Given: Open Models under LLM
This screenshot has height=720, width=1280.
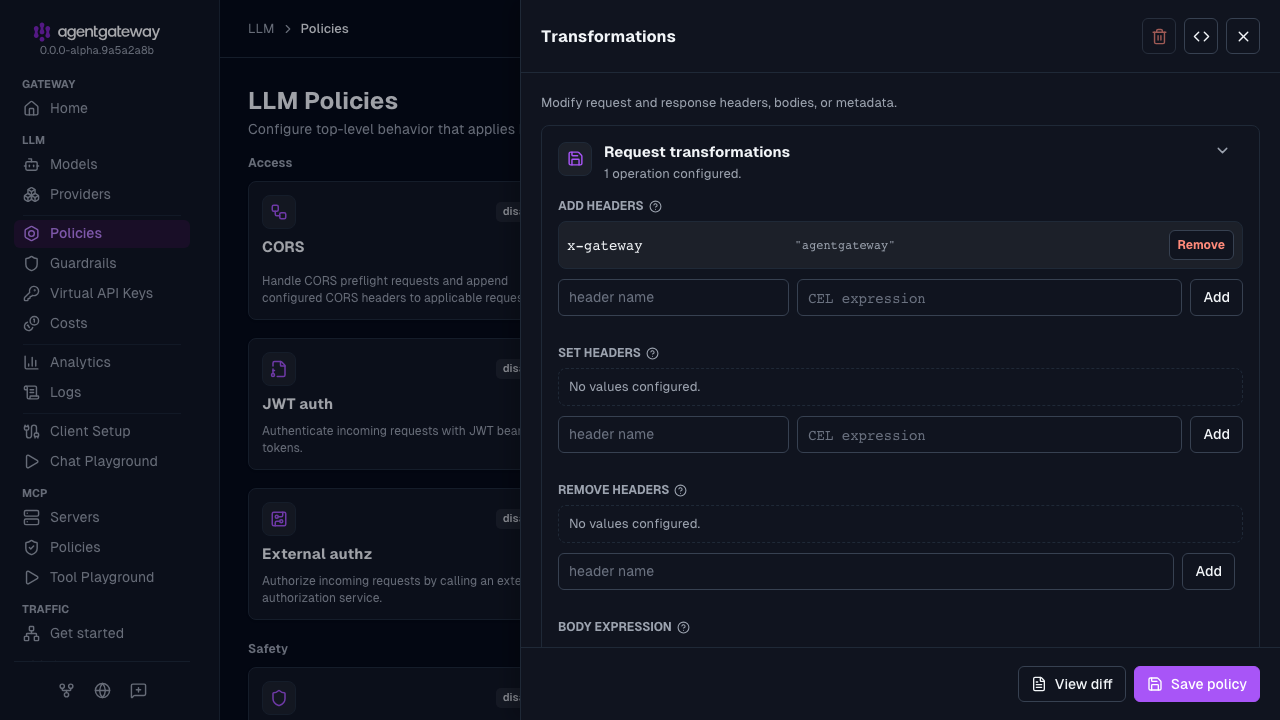Looking at the screenshot, I should 102,164.
